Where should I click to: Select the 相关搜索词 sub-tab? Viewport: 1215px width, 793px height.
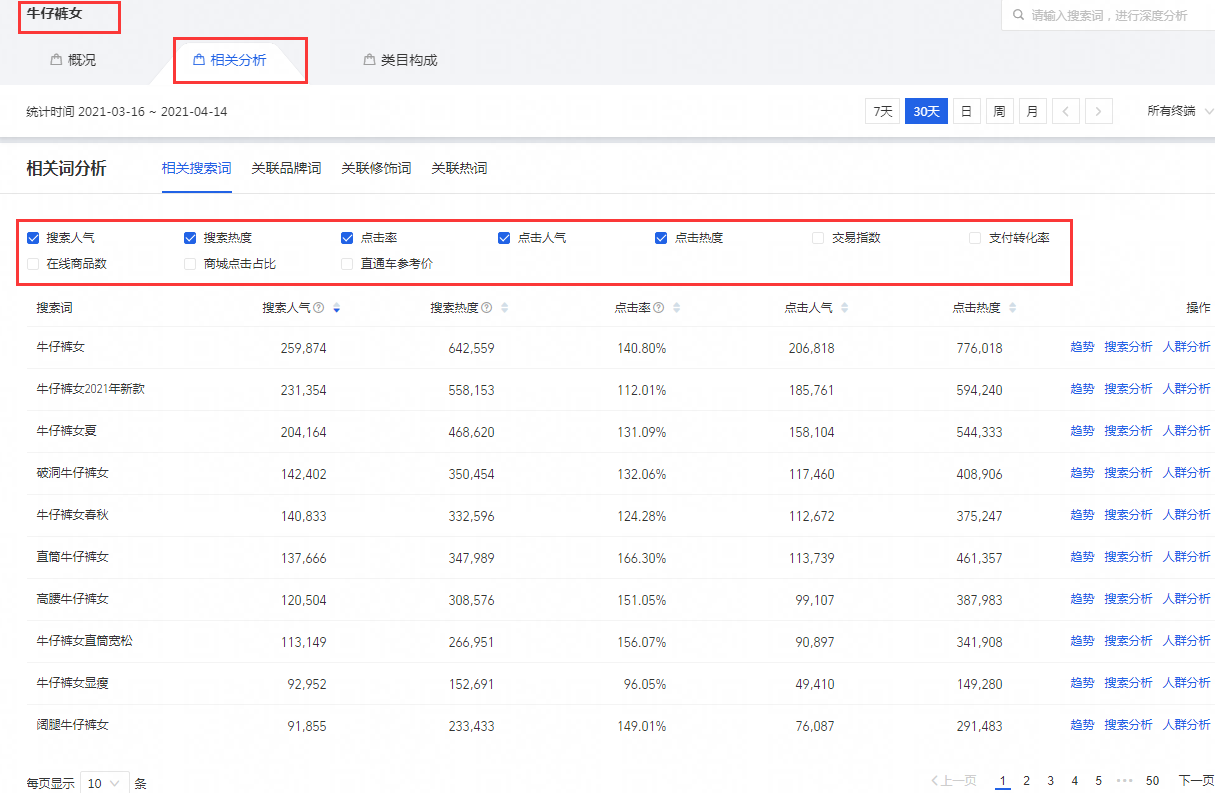tap(197, 168)
